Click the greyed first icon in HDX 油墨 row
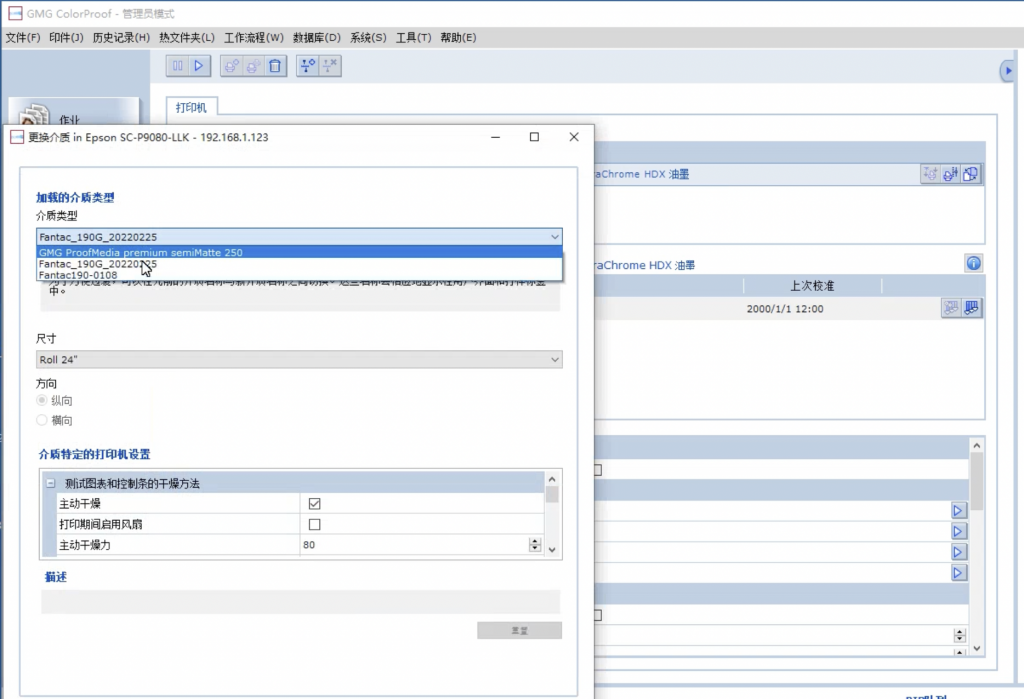This screenshot has height=699, width=1024. 930,174
